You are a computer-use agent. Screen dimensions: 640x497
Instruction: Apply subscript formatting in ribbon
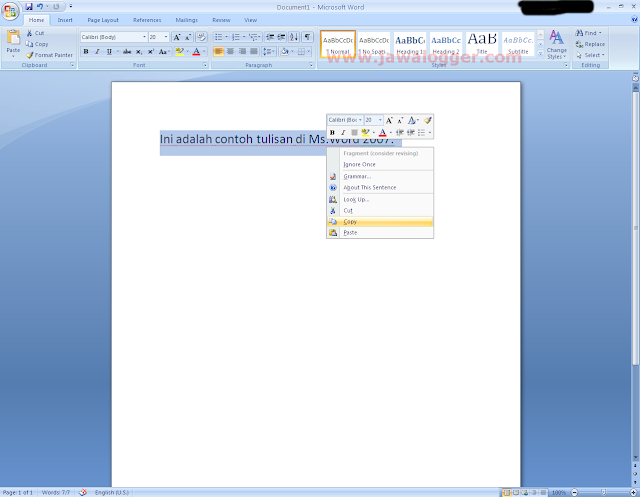point(139,51)
